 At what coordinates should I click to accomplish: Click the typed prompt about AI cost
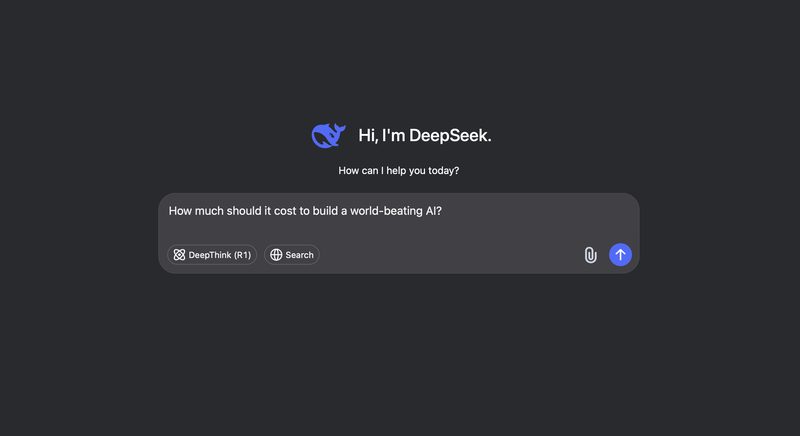click(x=305, y=211)
